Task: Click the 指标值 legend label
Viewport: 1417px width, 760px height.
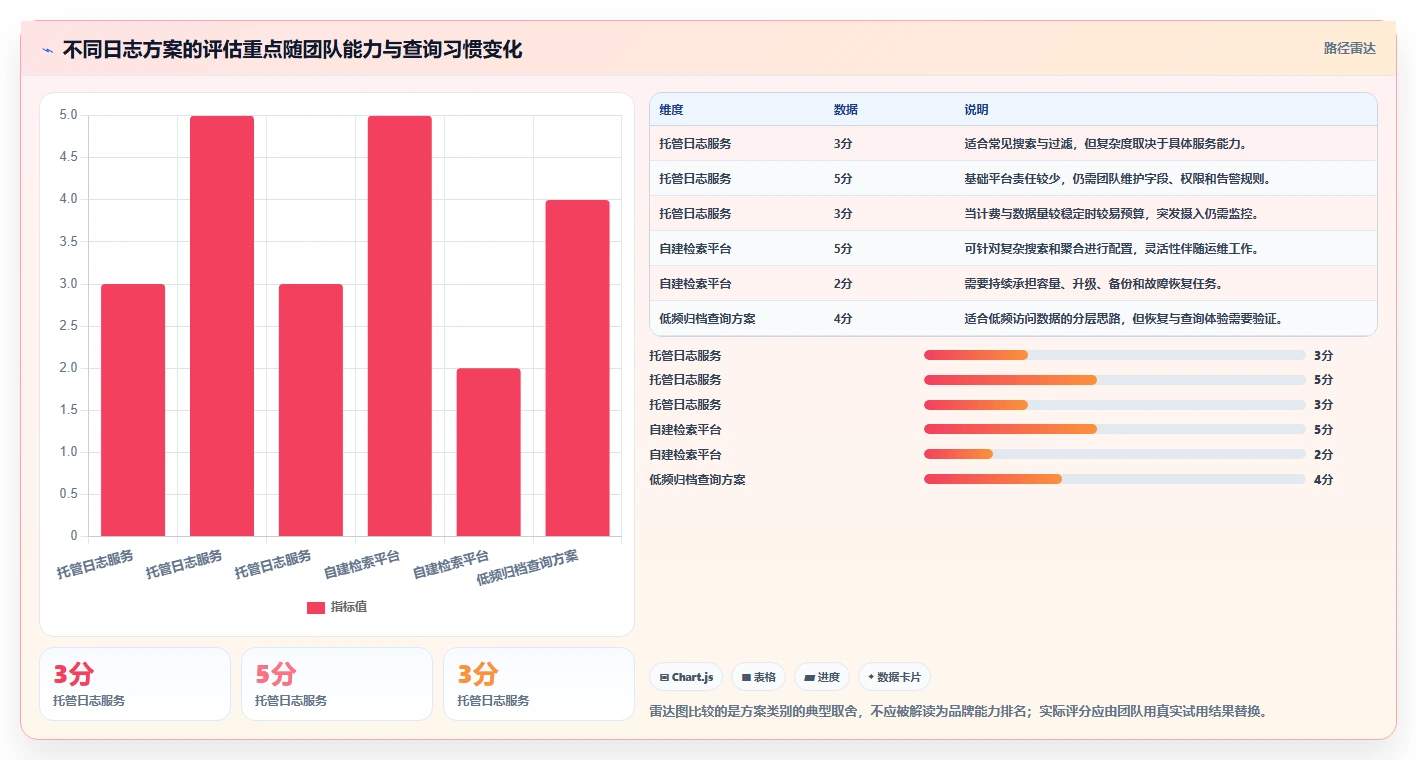Action: click(349, 607)
